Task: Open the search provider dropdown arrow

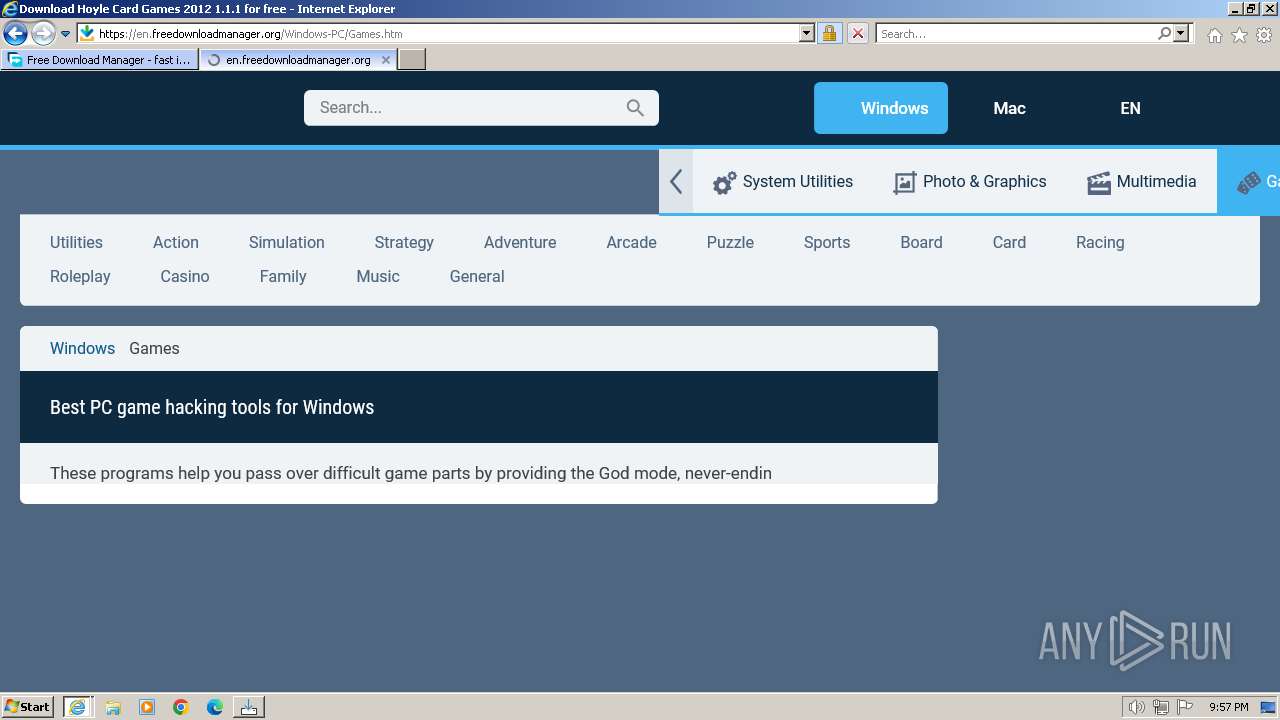Action: [1181, 33]
